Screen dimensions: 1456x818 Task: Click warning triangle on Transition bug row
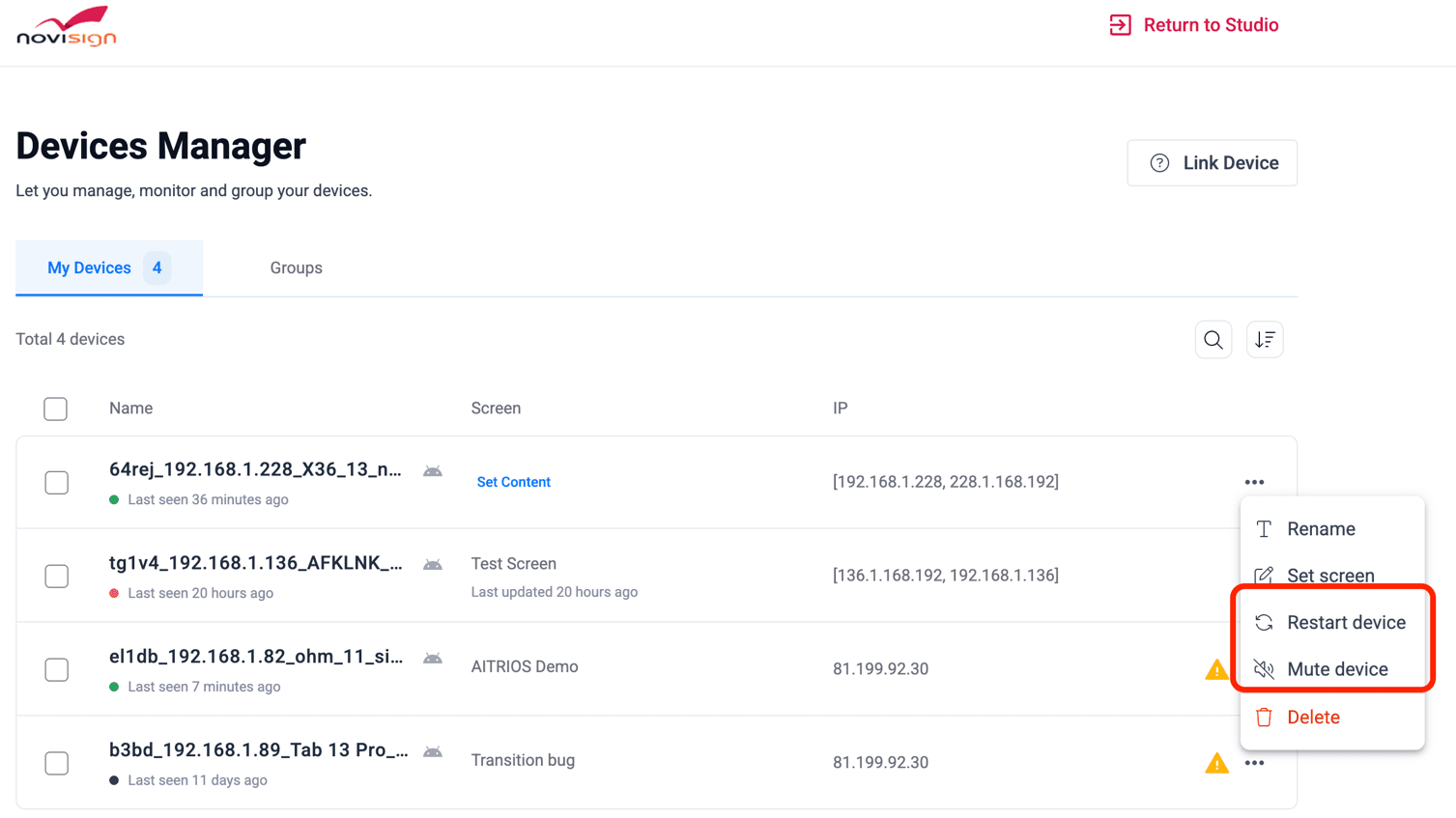pyautogui.click(x=1216, y=763)
